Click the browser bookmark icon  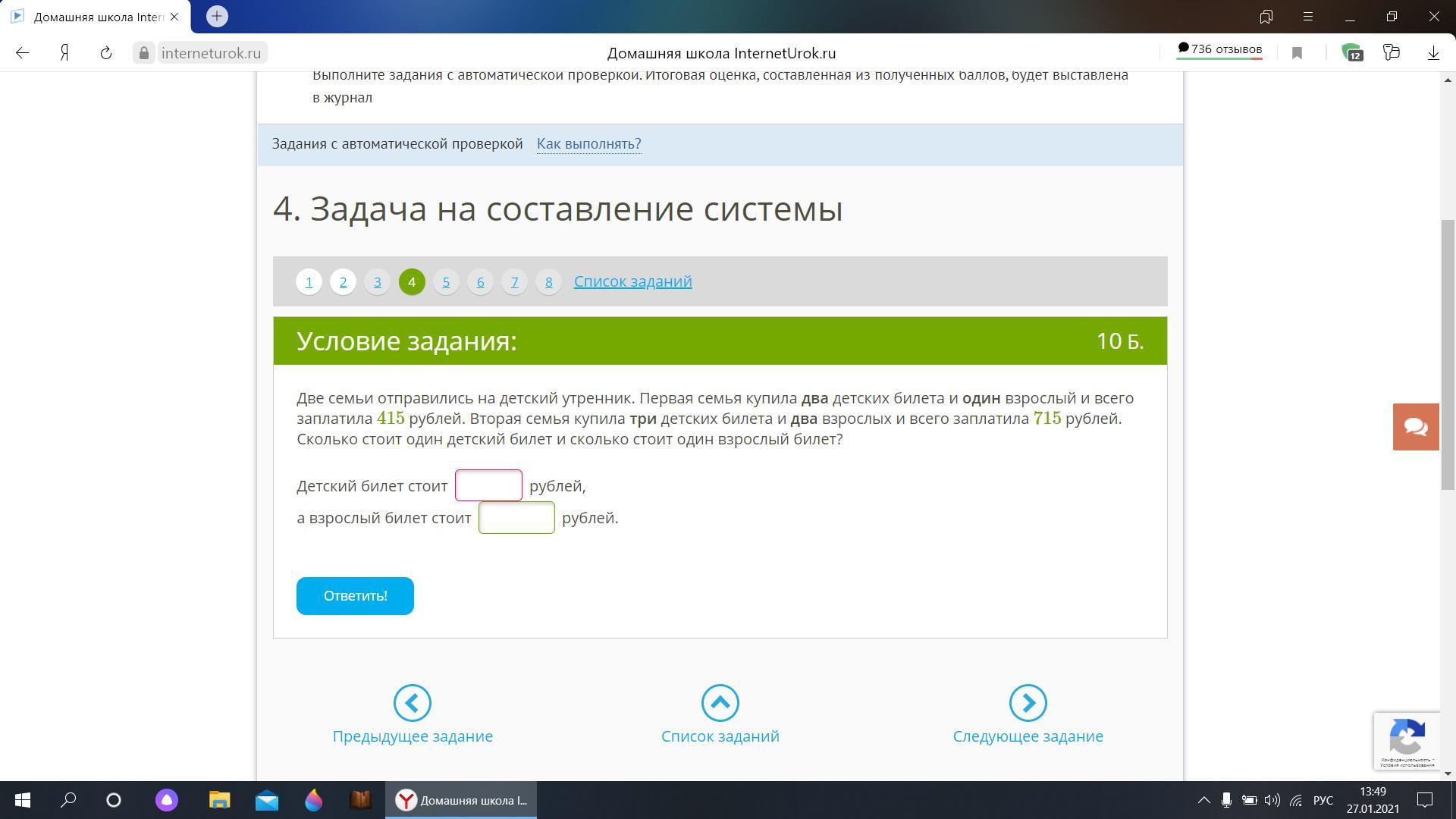coord(1297,53)
